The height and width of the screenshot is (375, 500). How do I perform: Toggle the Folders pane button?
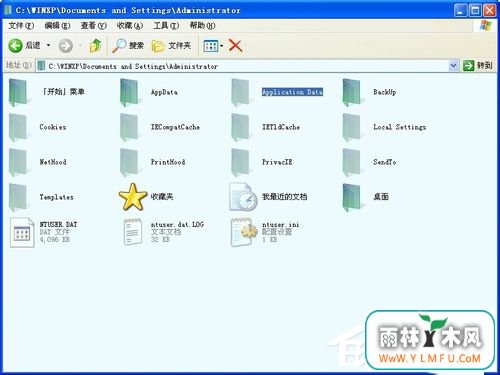point(171,45)
